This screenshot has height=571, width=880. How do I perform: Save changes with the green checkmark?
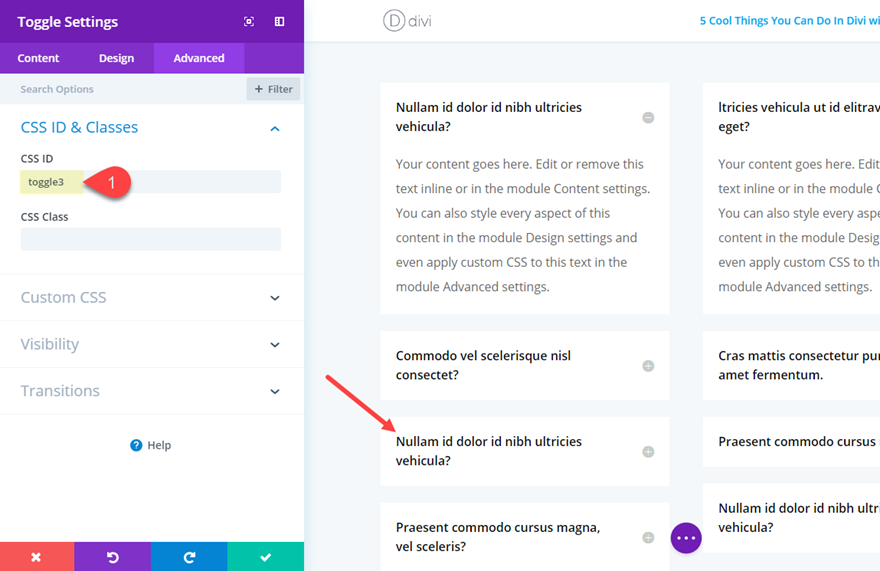[265, 557]
